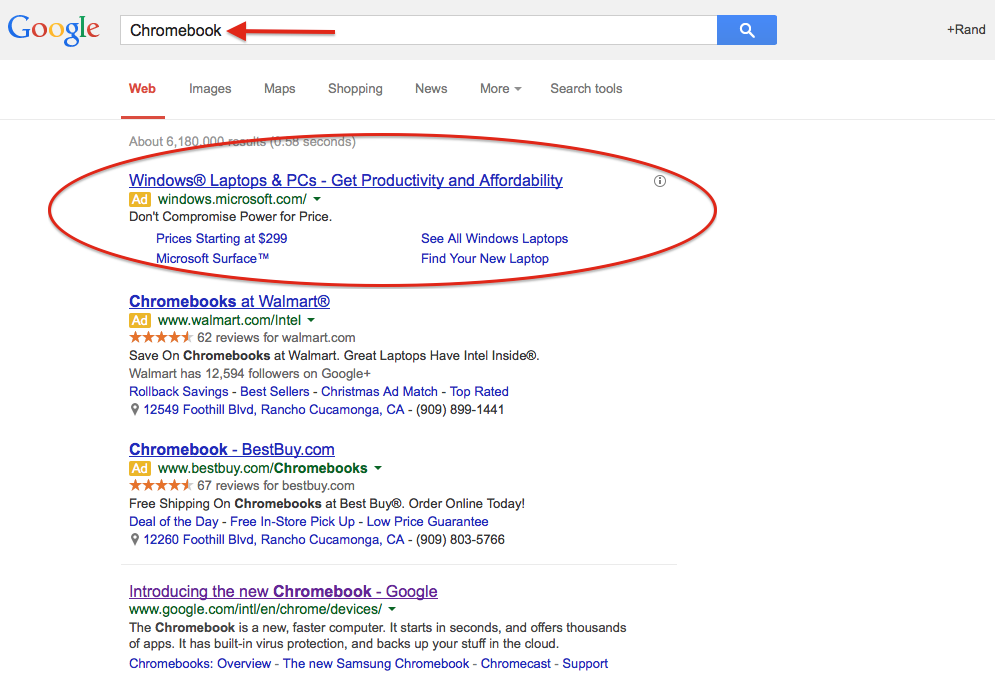The width and height of the screenshot is (995, 679).
Task: Open the More dropdown menu
Action: tap(500, 89)
